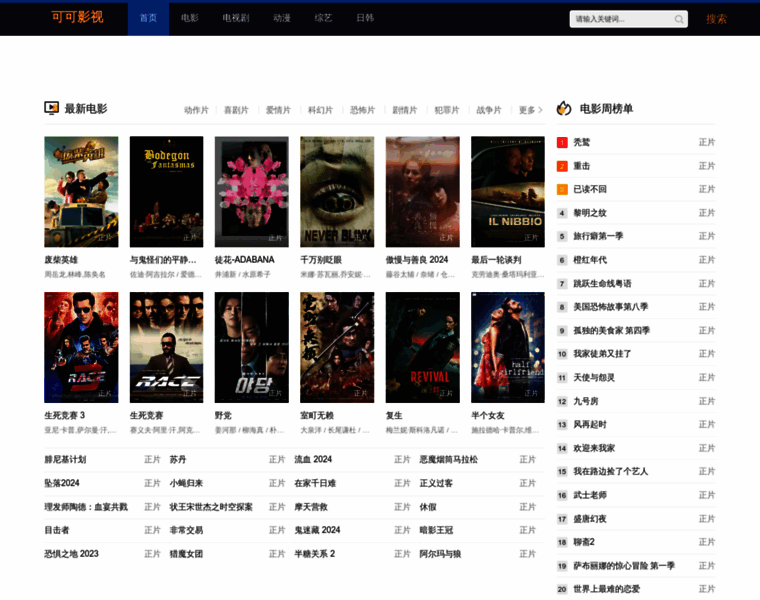The width and height of the screenshot is (760, 600).
Task: Click the 可可影视 site logo
Action: coord(78,17)
